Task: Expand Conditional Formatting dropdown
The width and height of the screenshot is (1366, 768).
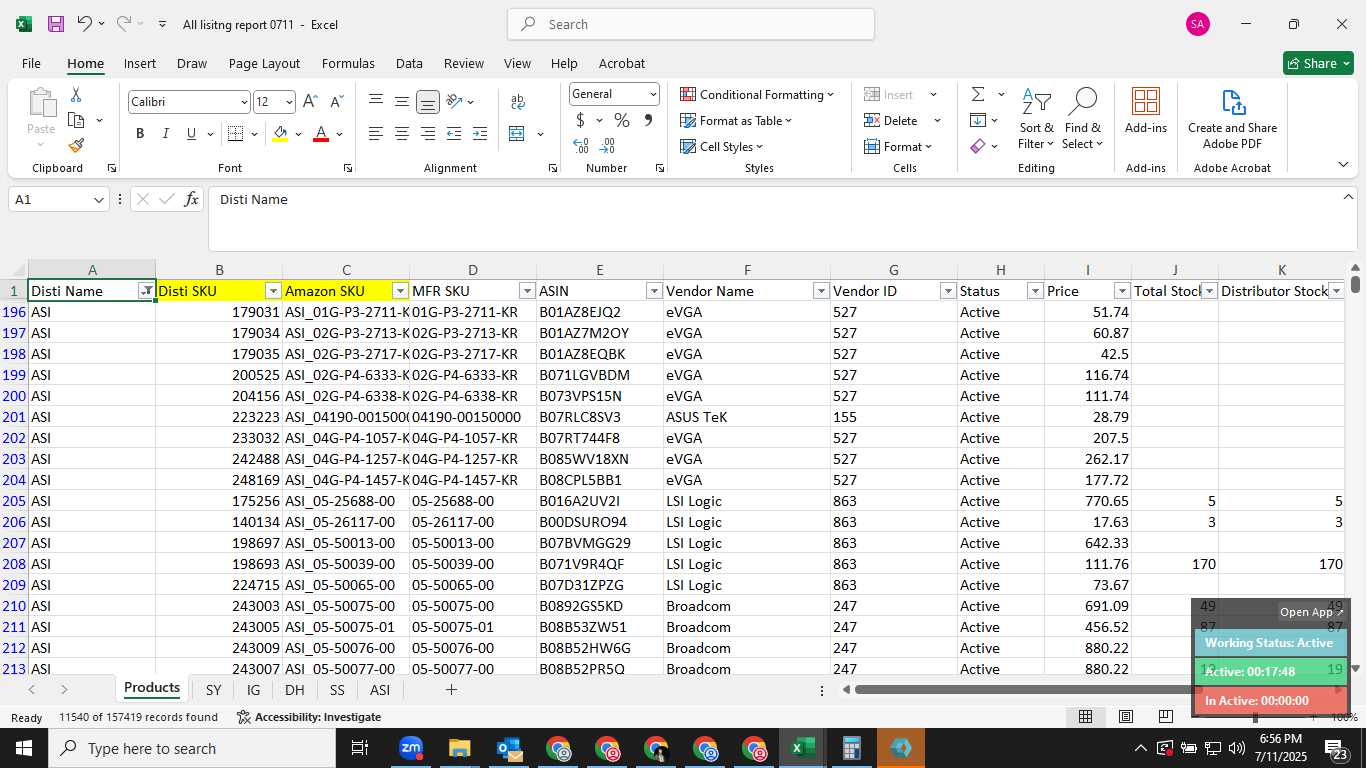Action: [x=757, y=95]
